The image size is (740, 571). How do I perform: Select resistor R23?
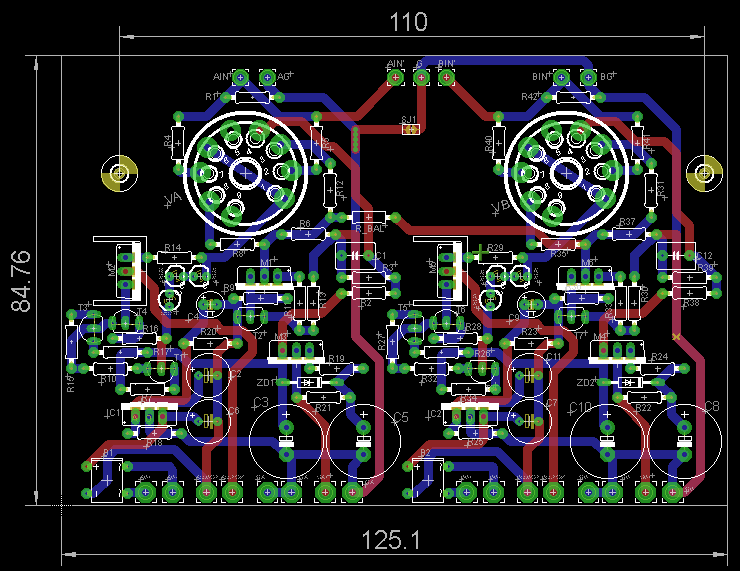pyautogui.click(x=531, y=343)
